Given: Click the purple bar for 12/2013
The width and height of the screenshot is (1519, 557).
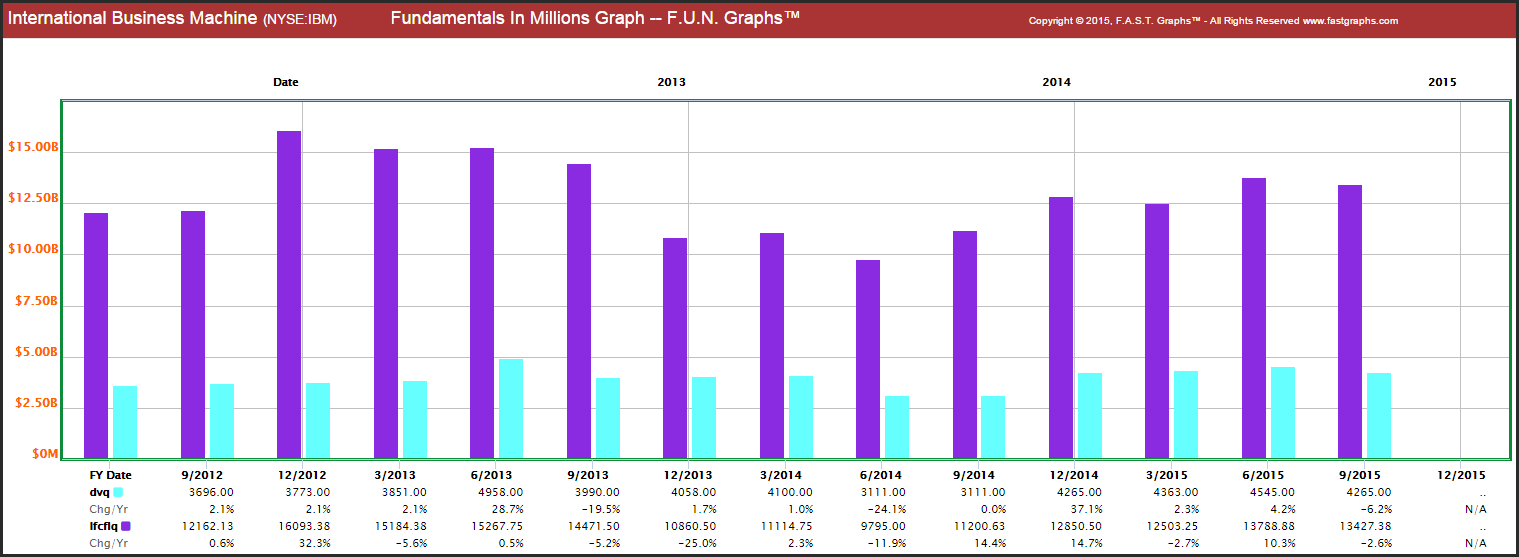Looking at the screenshot, I should click(x=675, y=348).
